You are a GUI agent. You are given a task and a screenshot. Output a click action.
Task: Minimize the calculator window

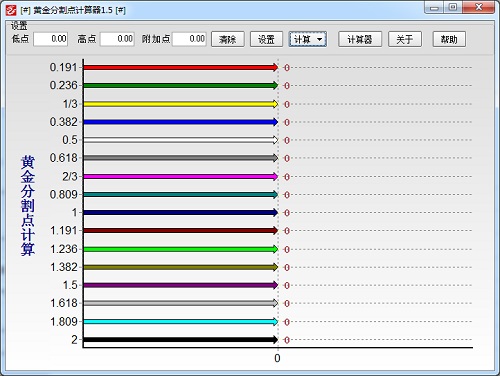[434, 8]
